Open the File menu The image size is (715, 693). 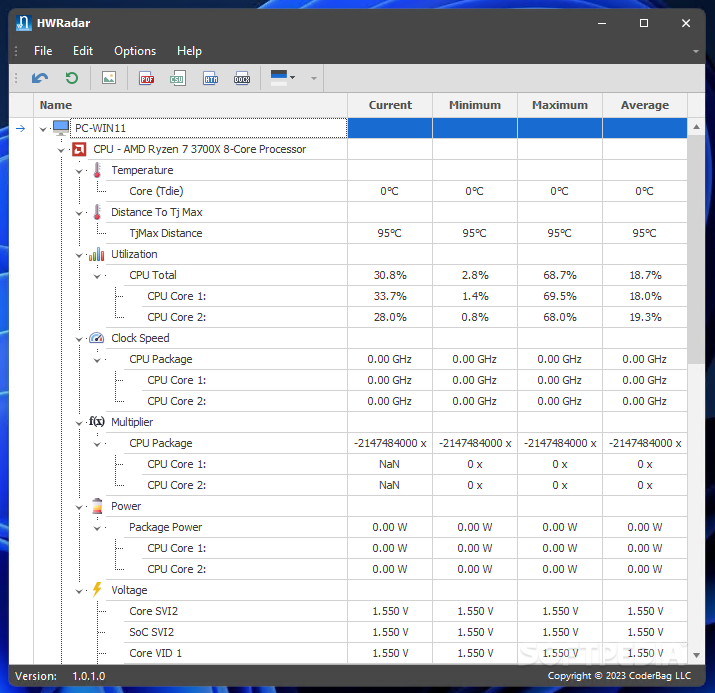pos(43,51)
